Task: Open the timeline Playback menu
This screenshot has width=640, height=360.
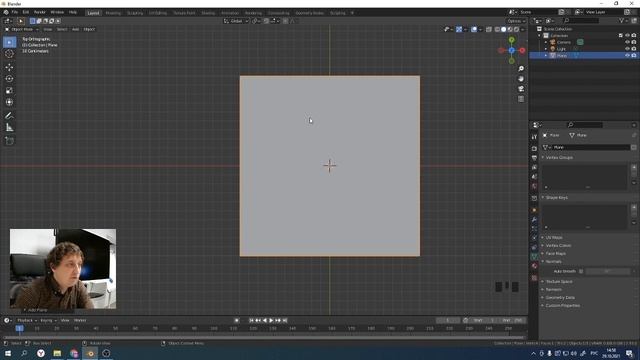Action: coord(27,320)
